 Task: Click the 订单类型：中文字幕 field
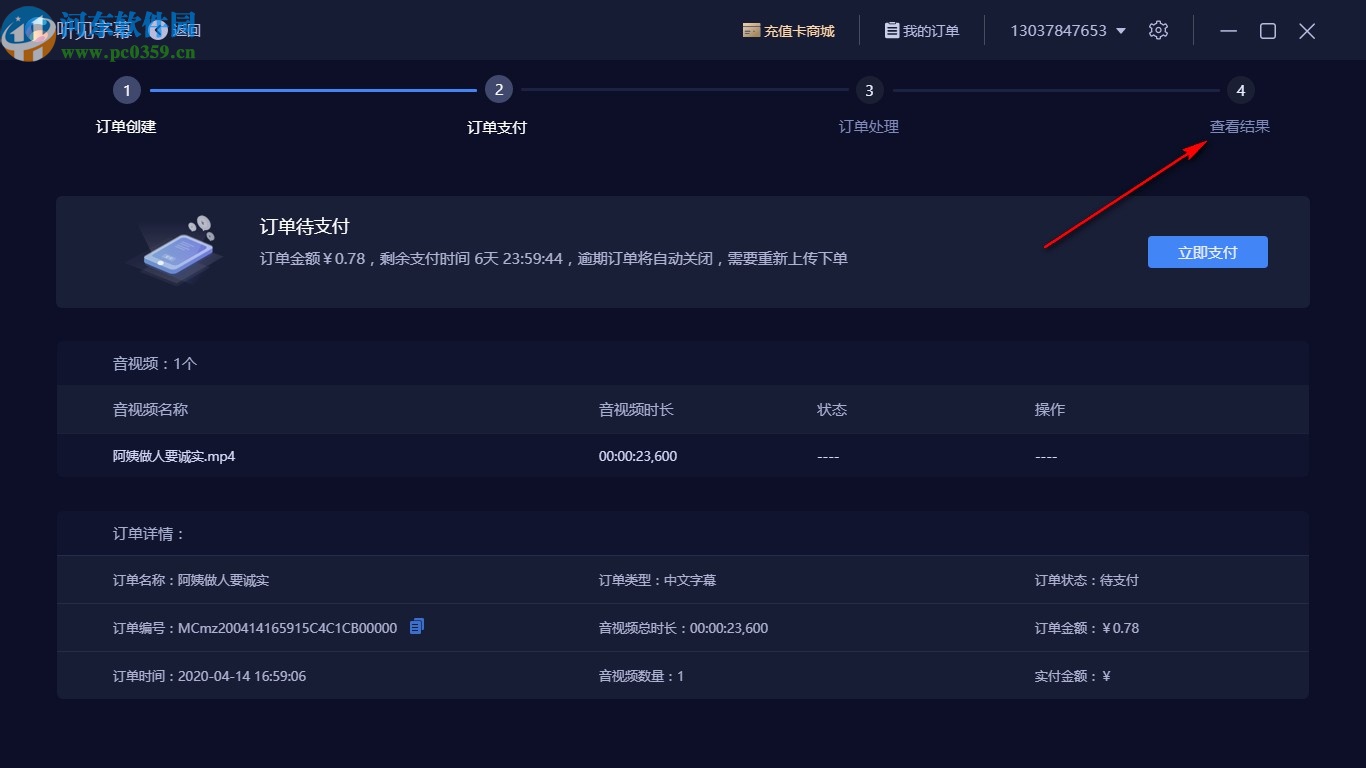point(657,580)
